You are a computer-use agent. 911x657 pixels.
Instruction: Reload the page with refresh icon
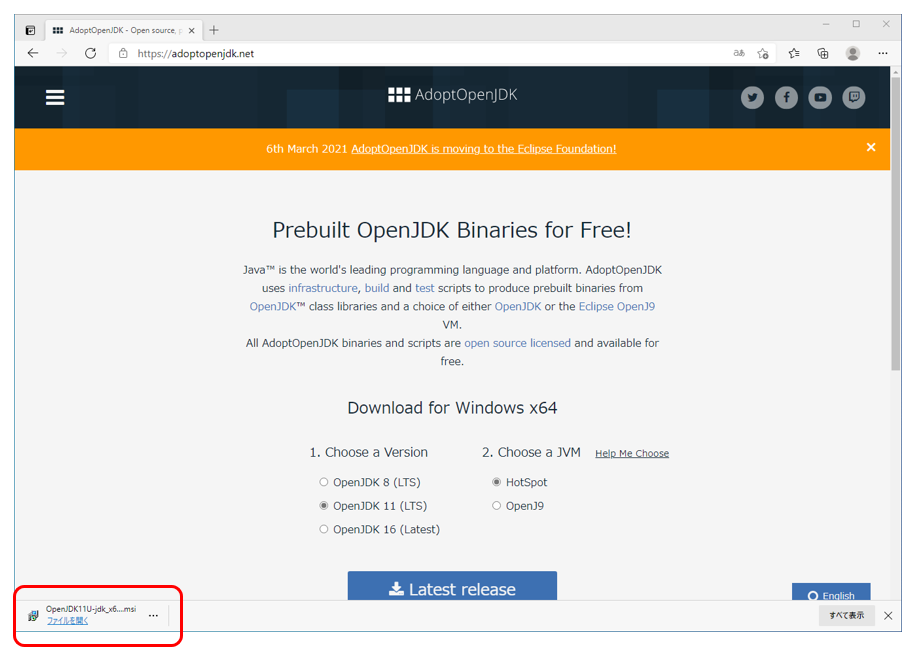coord(91,53)
